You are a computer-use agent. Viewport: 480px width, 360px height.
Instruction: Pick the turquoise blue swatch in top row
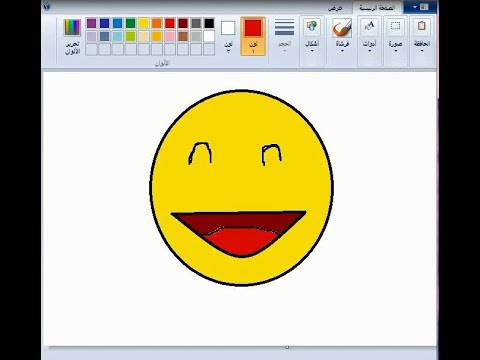[x=117, y=23]
